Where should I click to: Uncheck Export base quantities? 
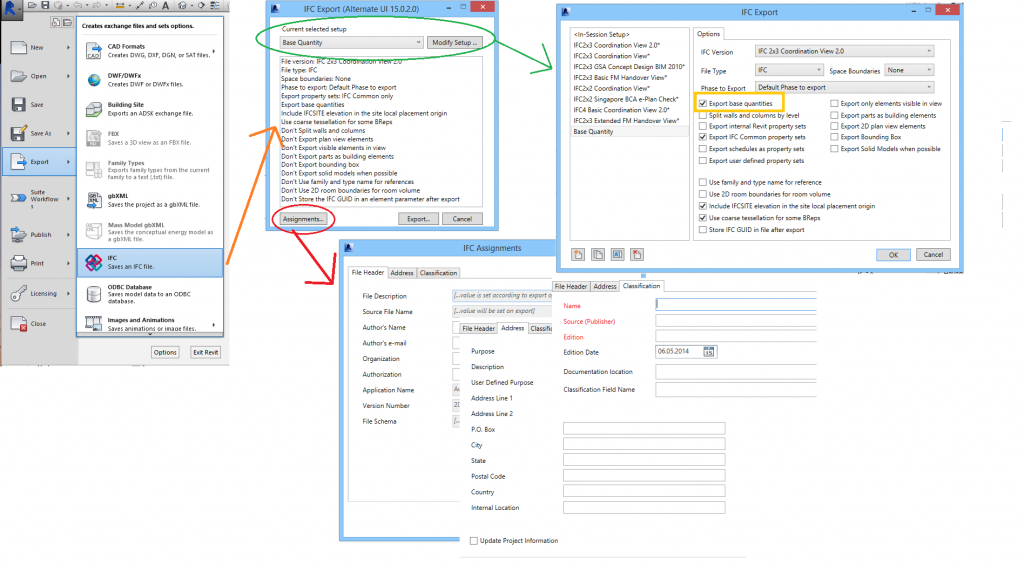pos(703,103)
